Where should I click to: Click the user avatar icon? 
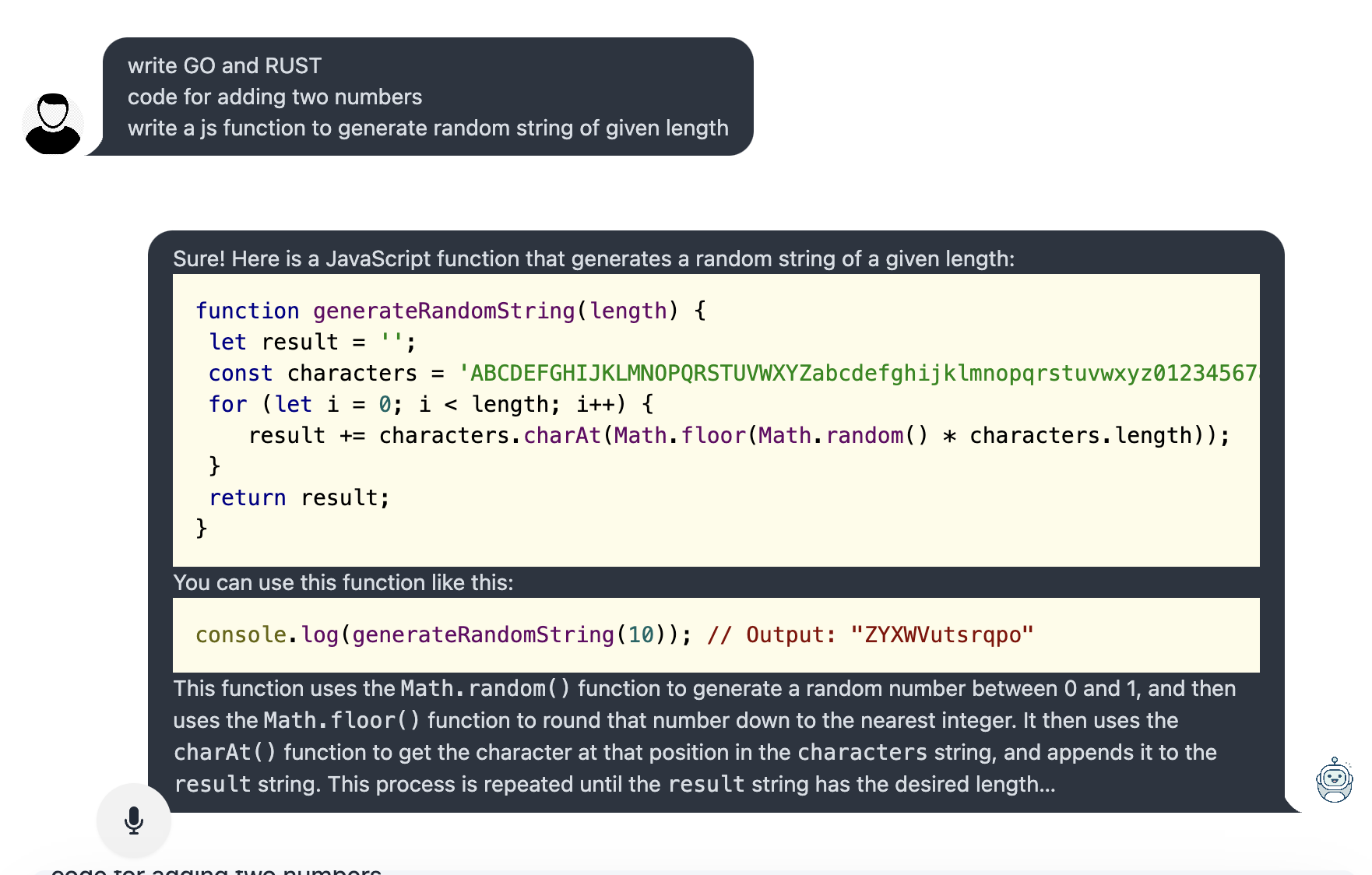coord(53,124)
